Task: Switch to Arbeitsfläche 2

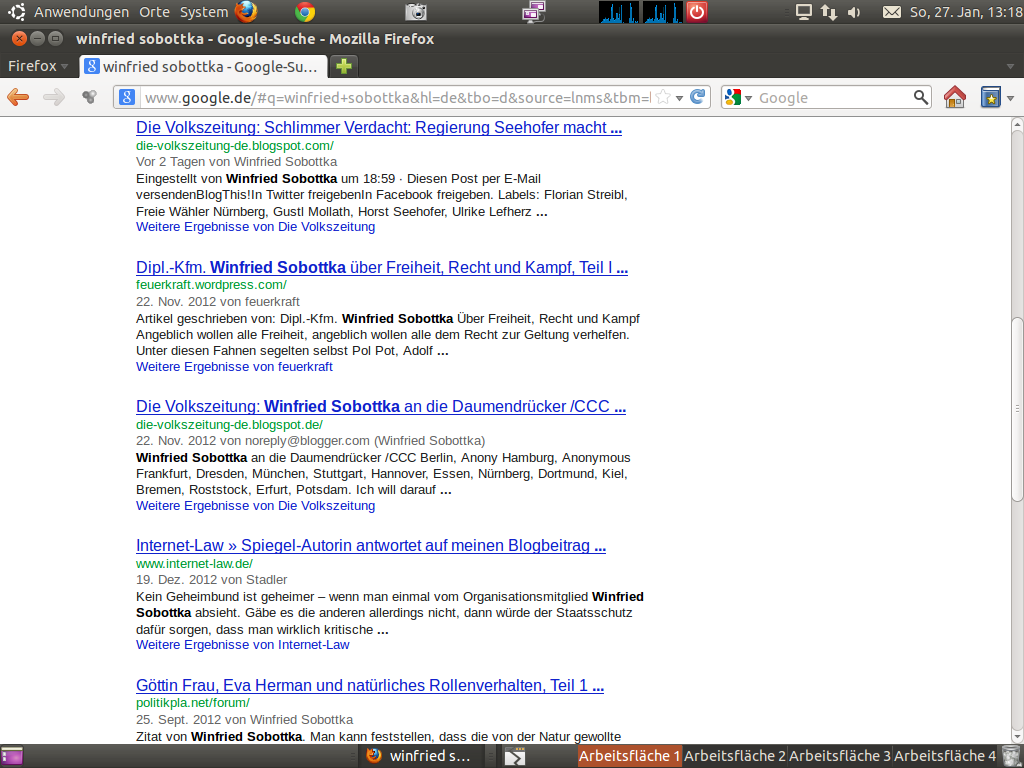Action: coord(735,756)
